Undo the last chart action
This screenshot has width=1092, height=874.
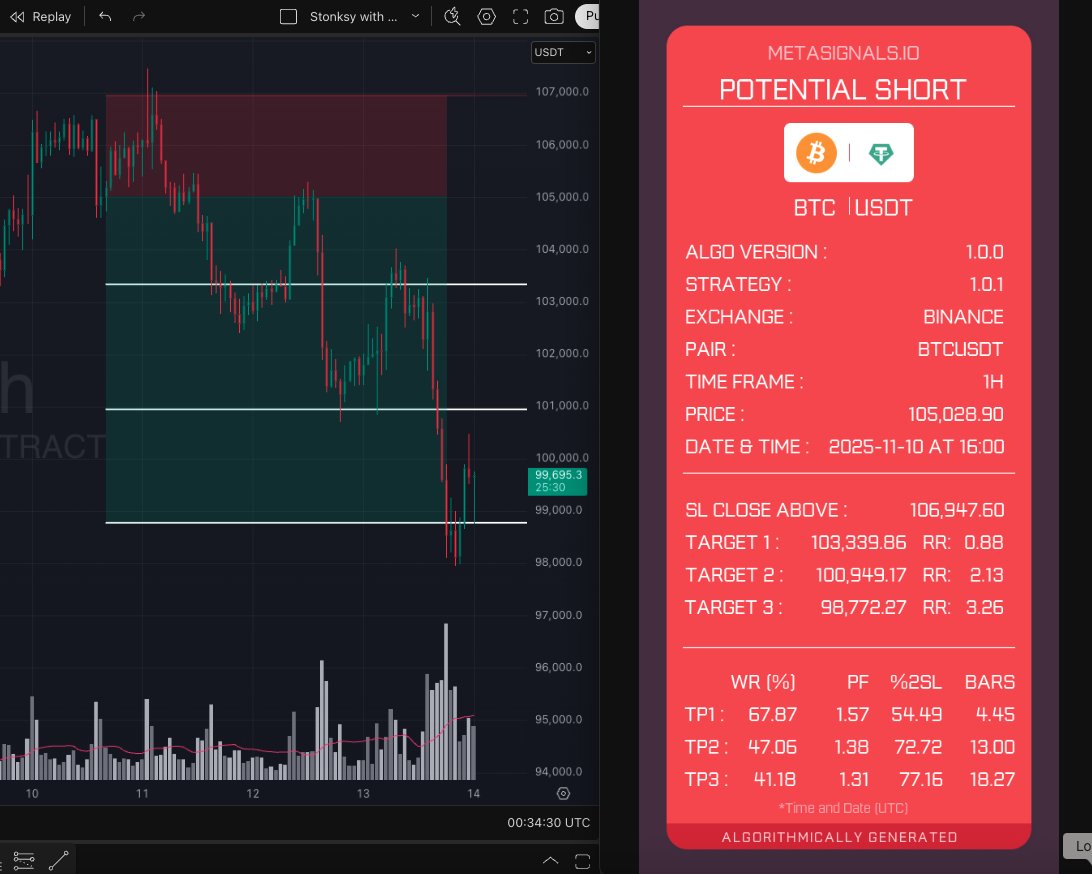[x=105, y=17]
